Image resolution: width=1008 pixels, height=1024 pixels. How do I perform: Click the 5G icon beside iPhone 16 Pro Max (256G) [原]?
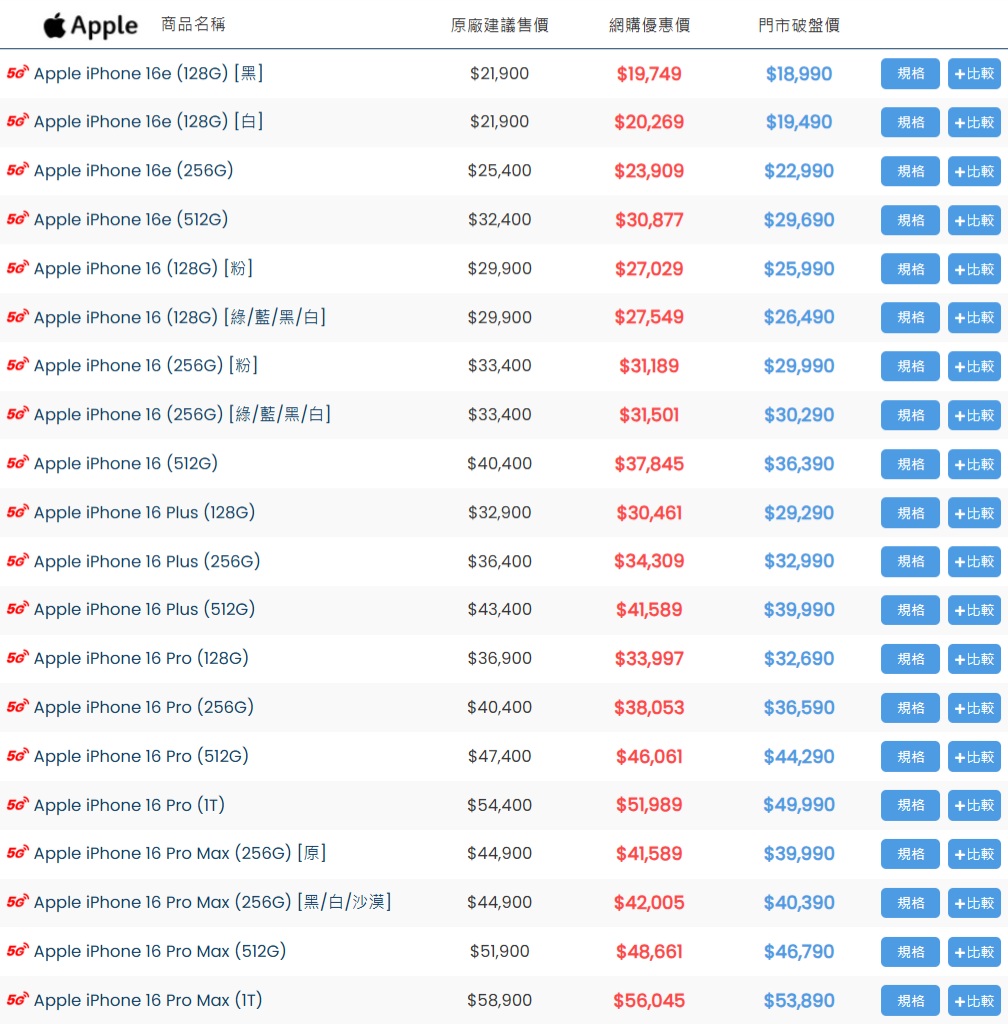coord(18,853)
